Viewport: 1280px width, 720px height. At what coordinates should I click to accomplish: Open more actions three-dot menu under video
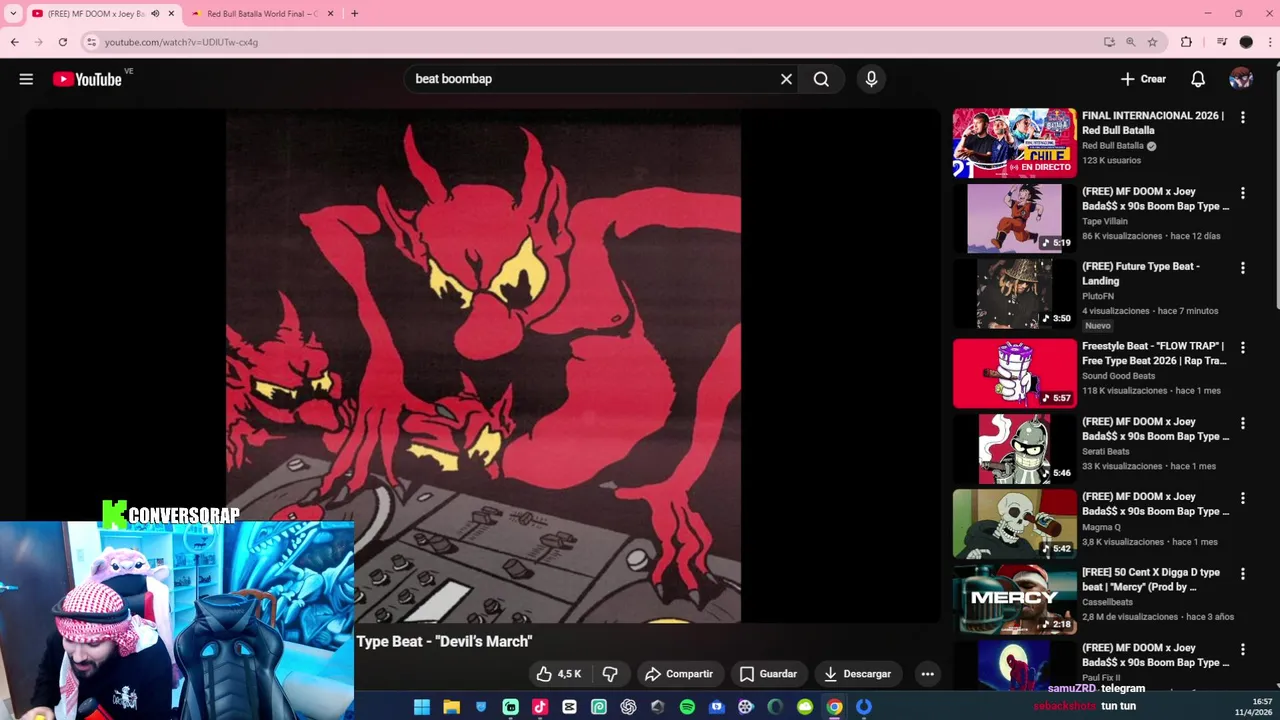[x=927, y=674]
